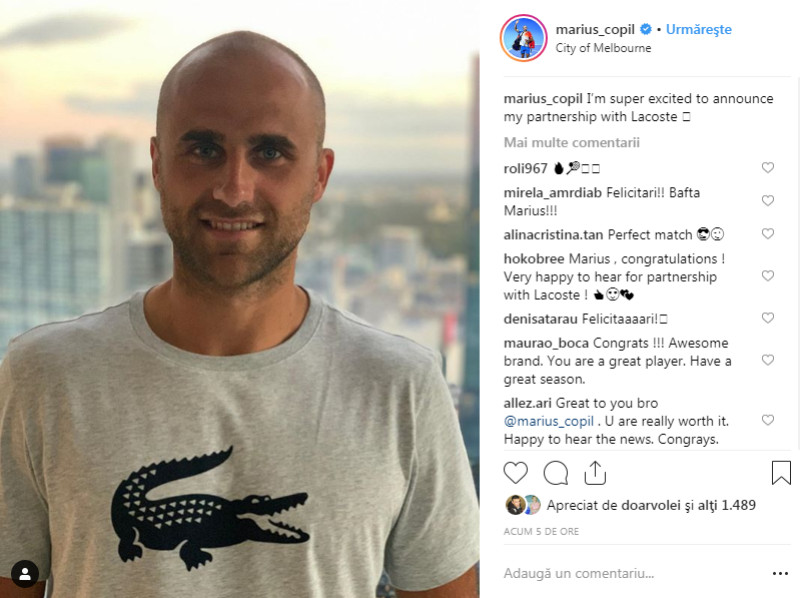
Task: Like hokobree's comment heart
Action: [768, 276]
